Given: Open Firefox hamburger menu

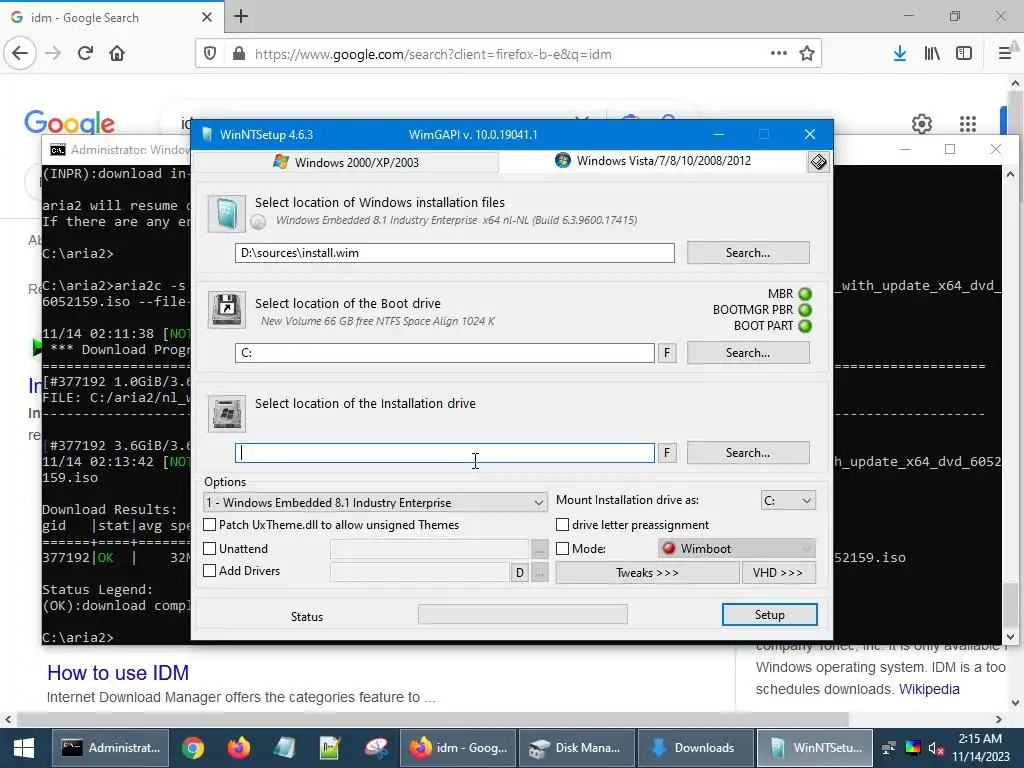Looking at the screenshot, I should point(1005,54).
